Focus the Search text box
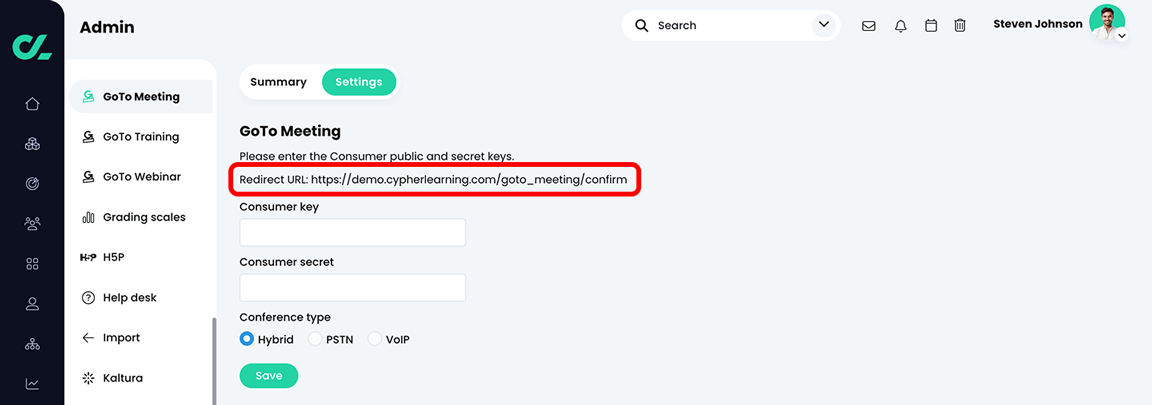Viewport: 1152px width, 405px height. click(x=731, y=26)
